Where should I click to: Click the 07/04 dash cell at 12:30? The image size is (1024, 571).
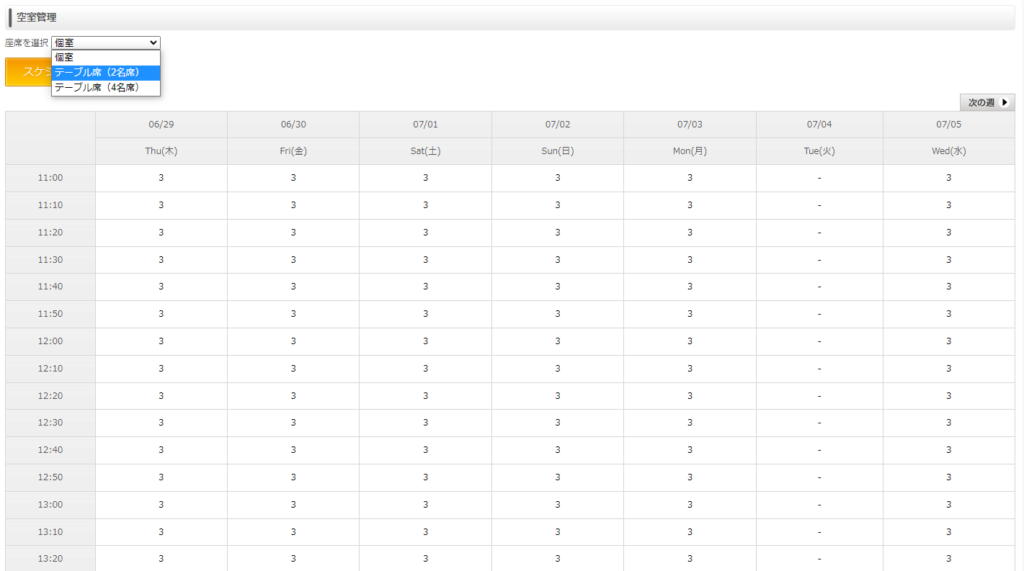820,423
